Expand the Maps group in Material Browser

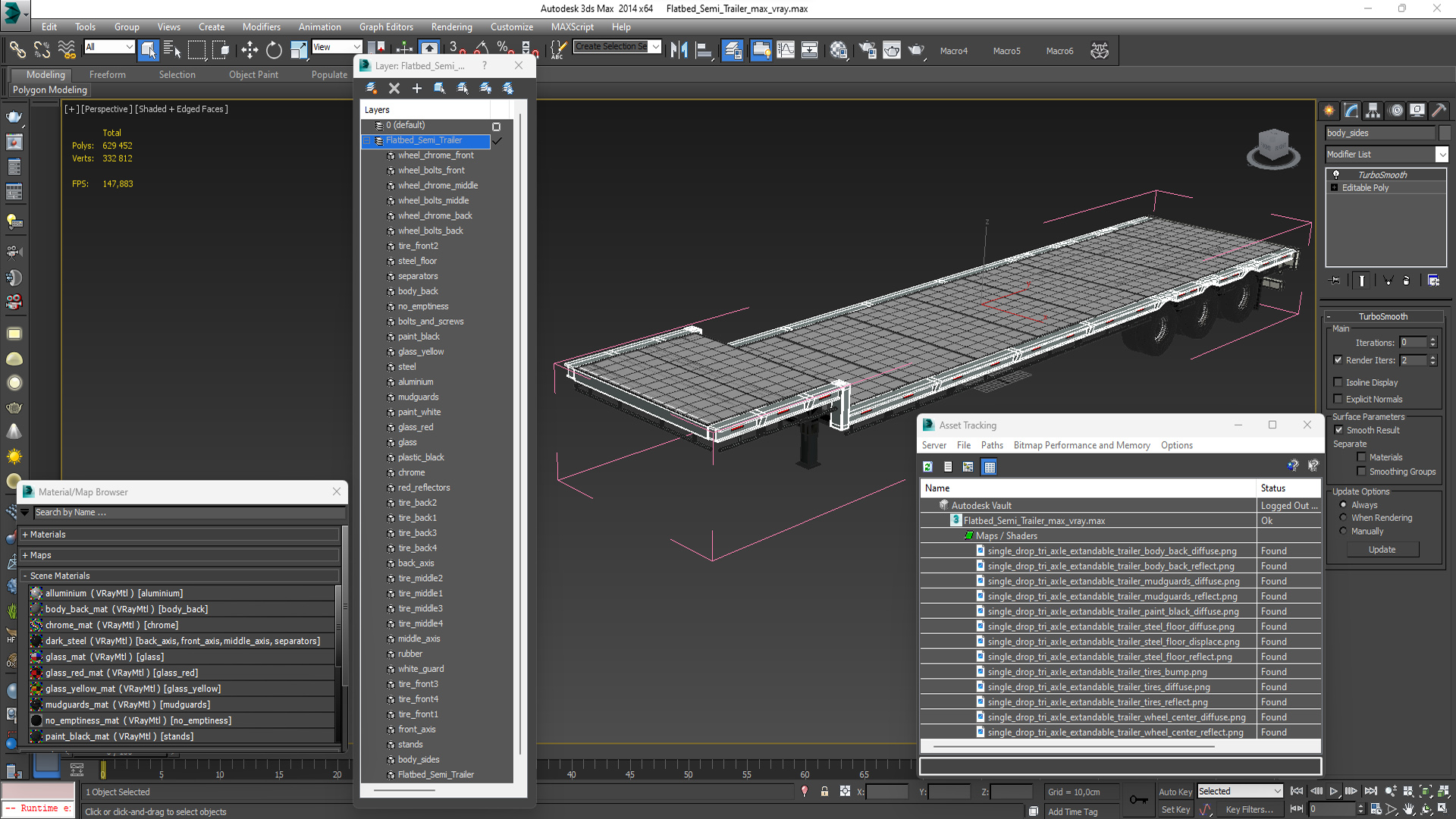coord(180,555)
